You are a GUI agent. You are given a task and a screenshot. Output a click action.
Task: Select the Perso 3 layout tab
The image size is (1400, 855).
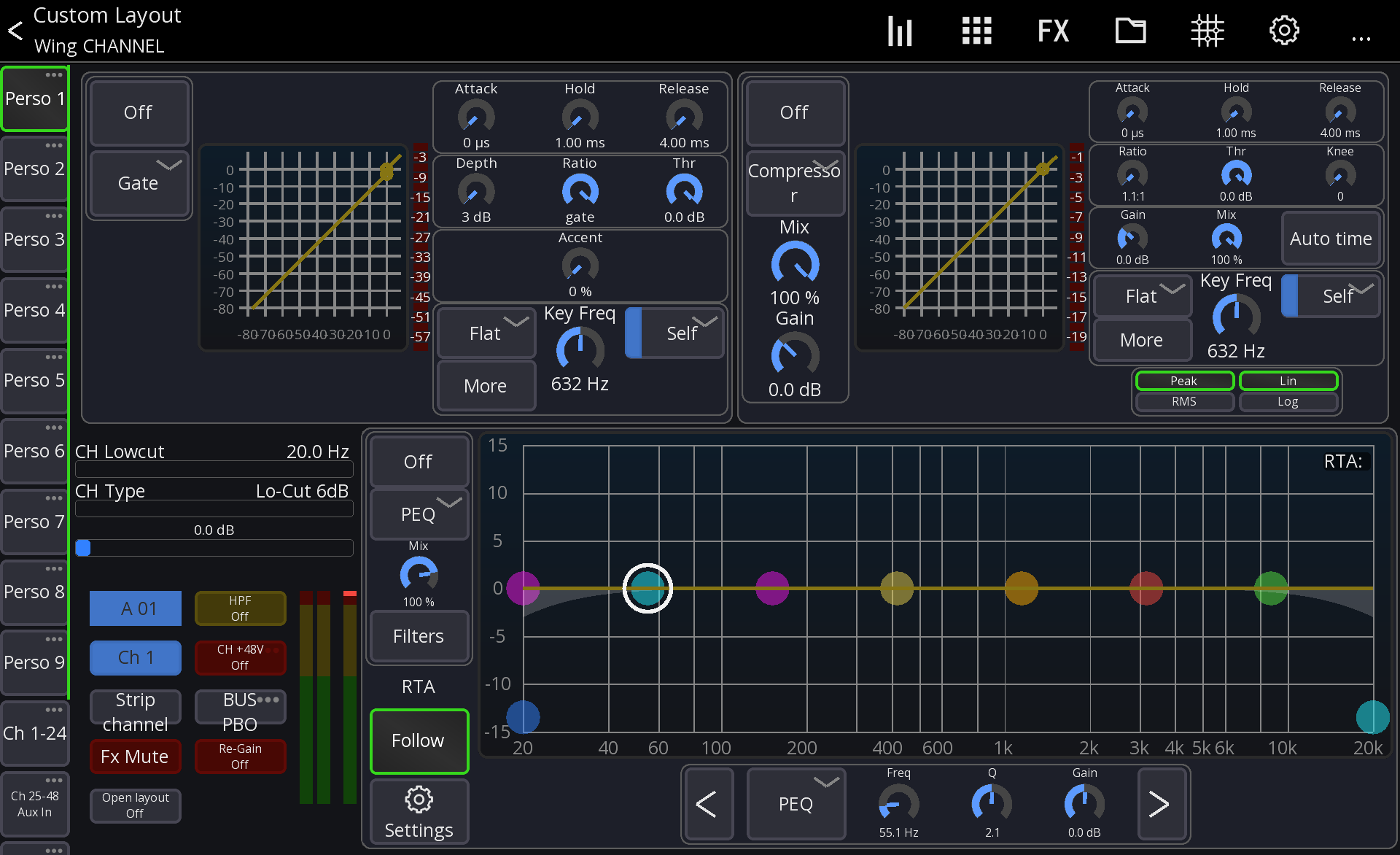tap(34, 239)
